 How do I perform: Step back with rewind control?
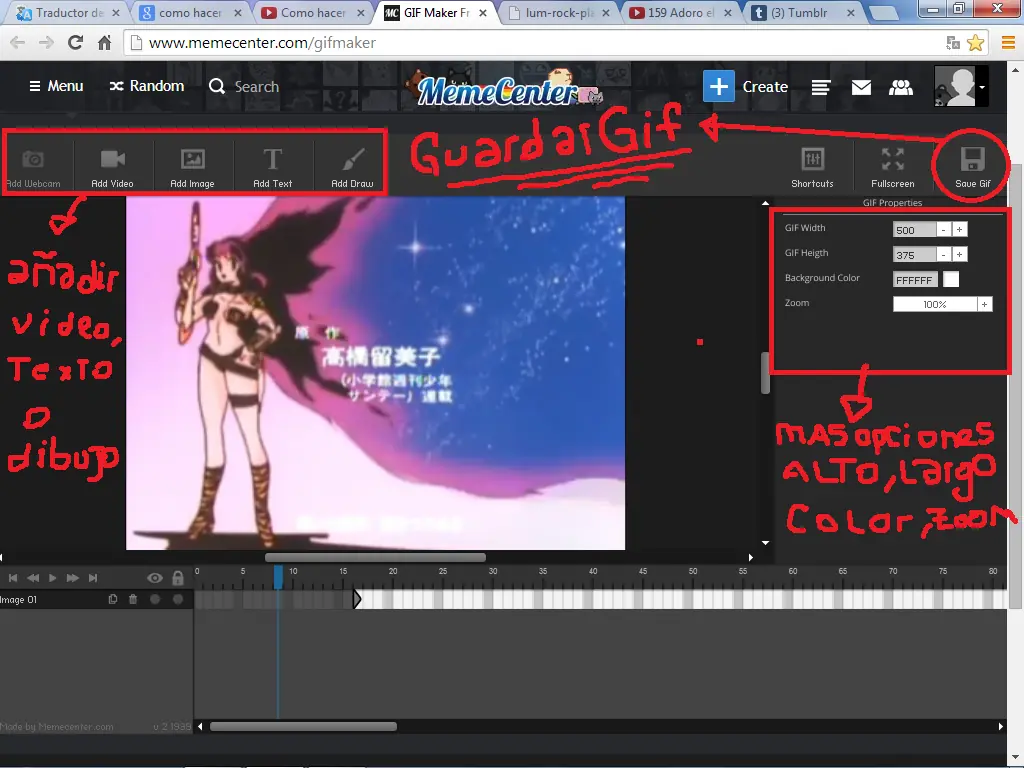coord(33,578)
